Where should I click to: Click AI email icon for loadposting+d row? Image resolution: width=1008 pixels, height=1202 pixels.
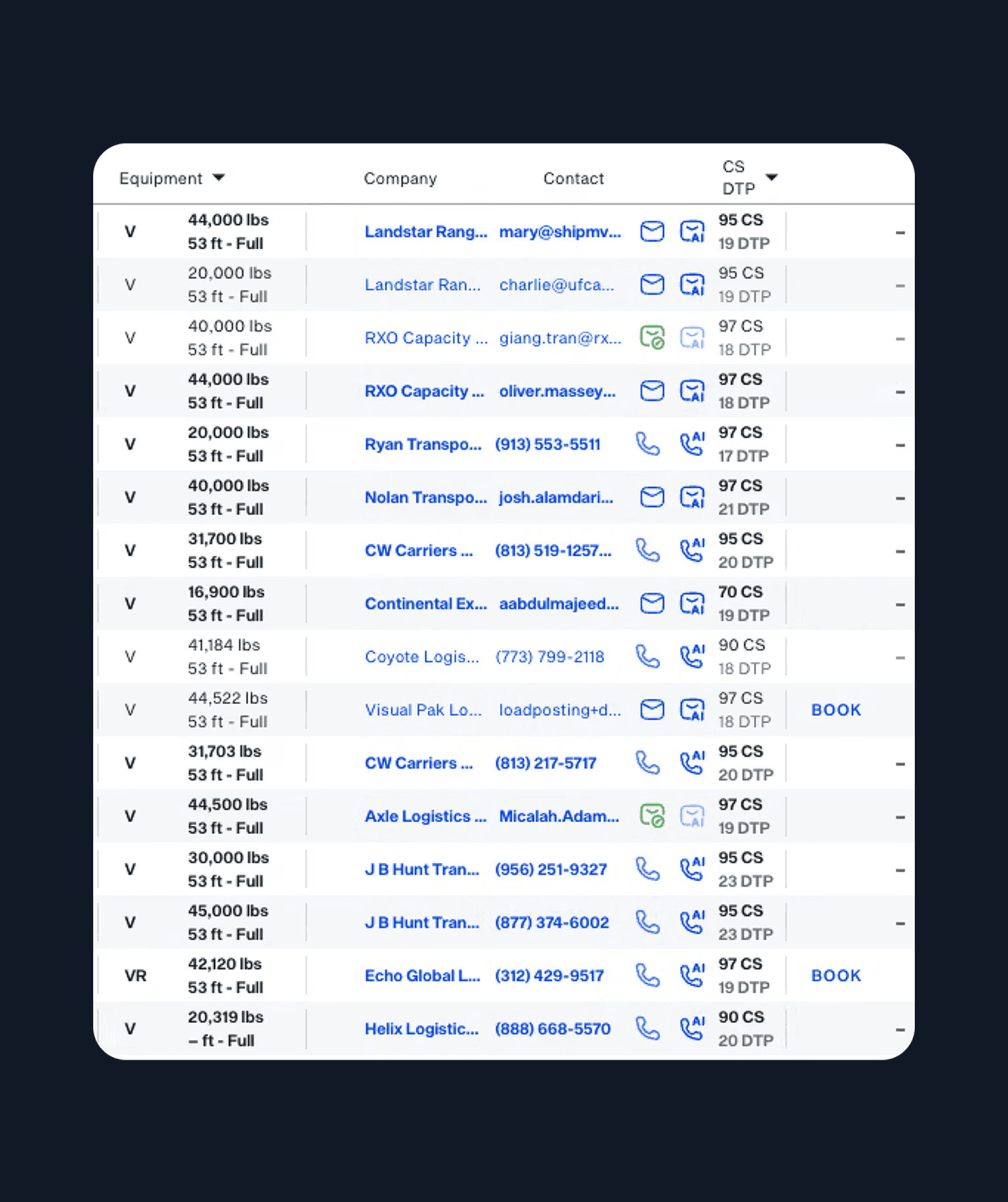pos(692,710)
